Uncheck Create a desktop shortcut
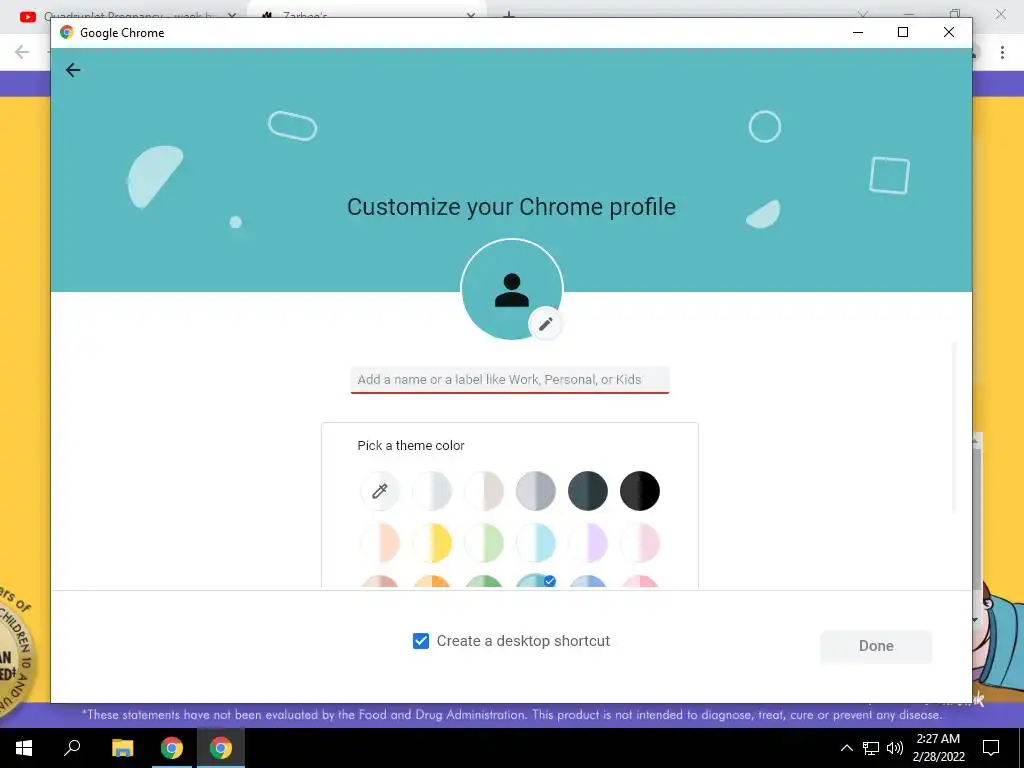The image size is (1024, 768). click(421, 641)
